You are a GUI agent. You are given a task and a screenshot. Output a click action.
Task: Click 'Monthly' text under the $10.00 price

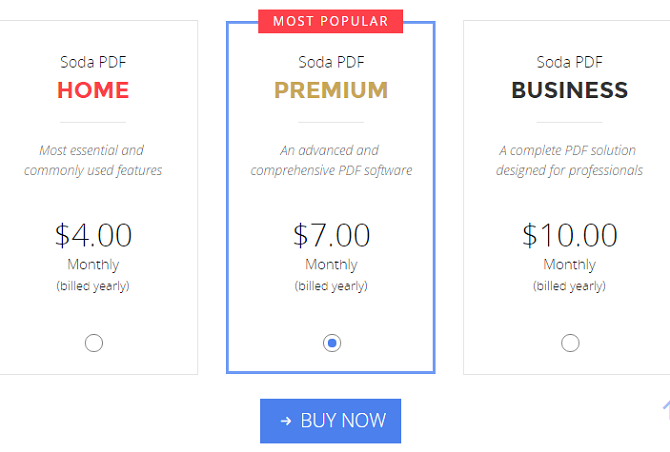tap(570, 265)
